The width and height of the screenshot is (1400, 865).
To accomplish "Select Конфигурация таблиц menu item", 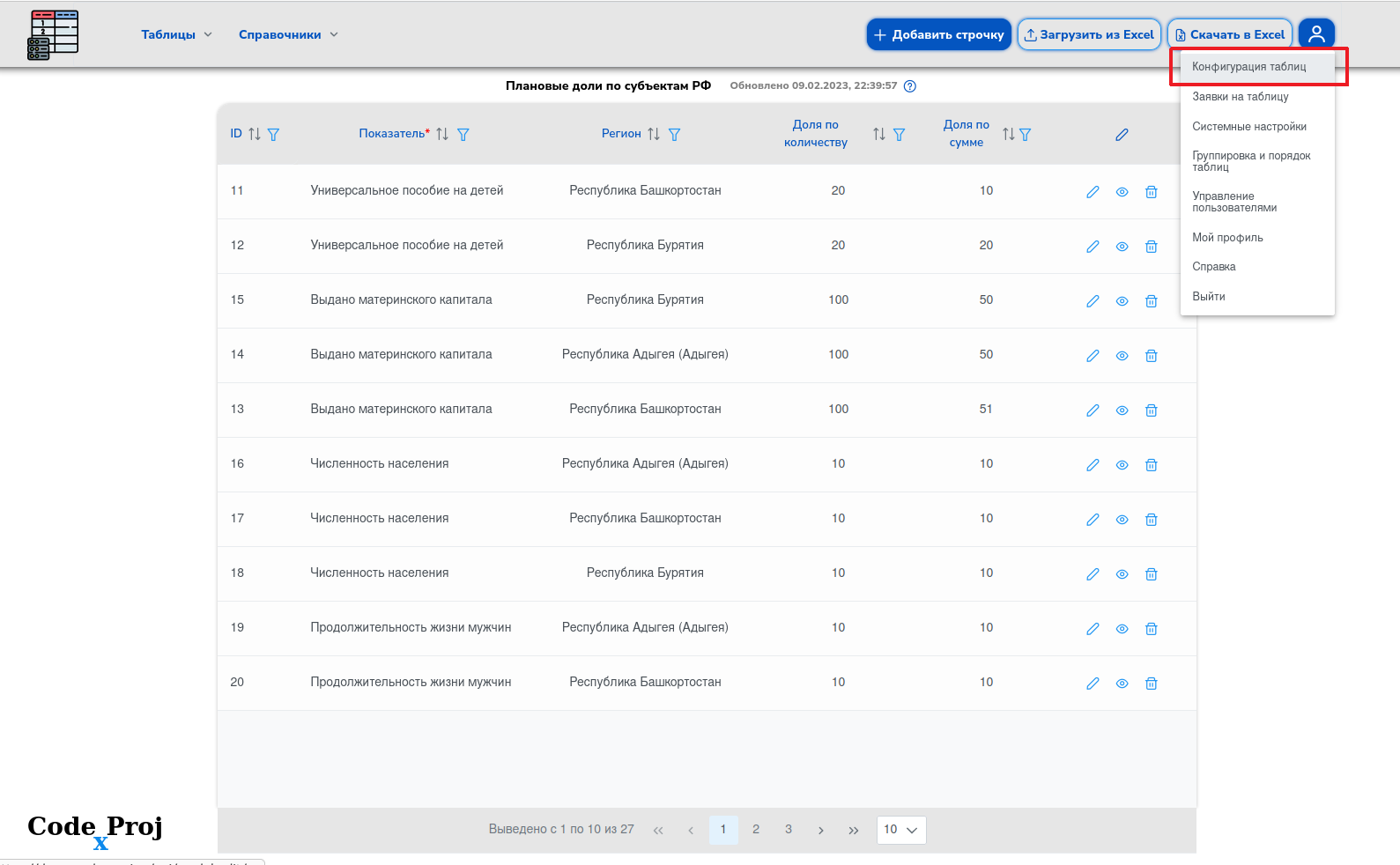I will (x=1257, y=67).
